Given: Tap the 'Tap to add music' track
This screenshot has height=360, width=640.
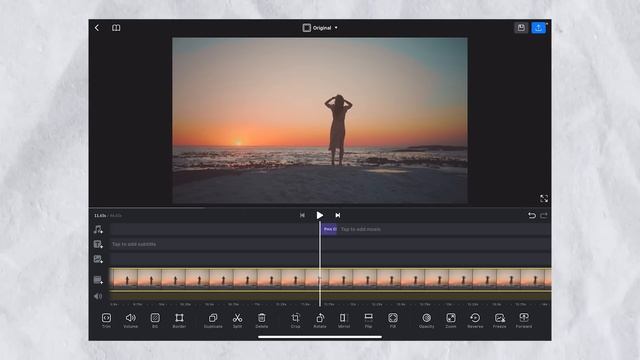Looking at the screenshot, I should pyautogui.click(x=360, y=229).
